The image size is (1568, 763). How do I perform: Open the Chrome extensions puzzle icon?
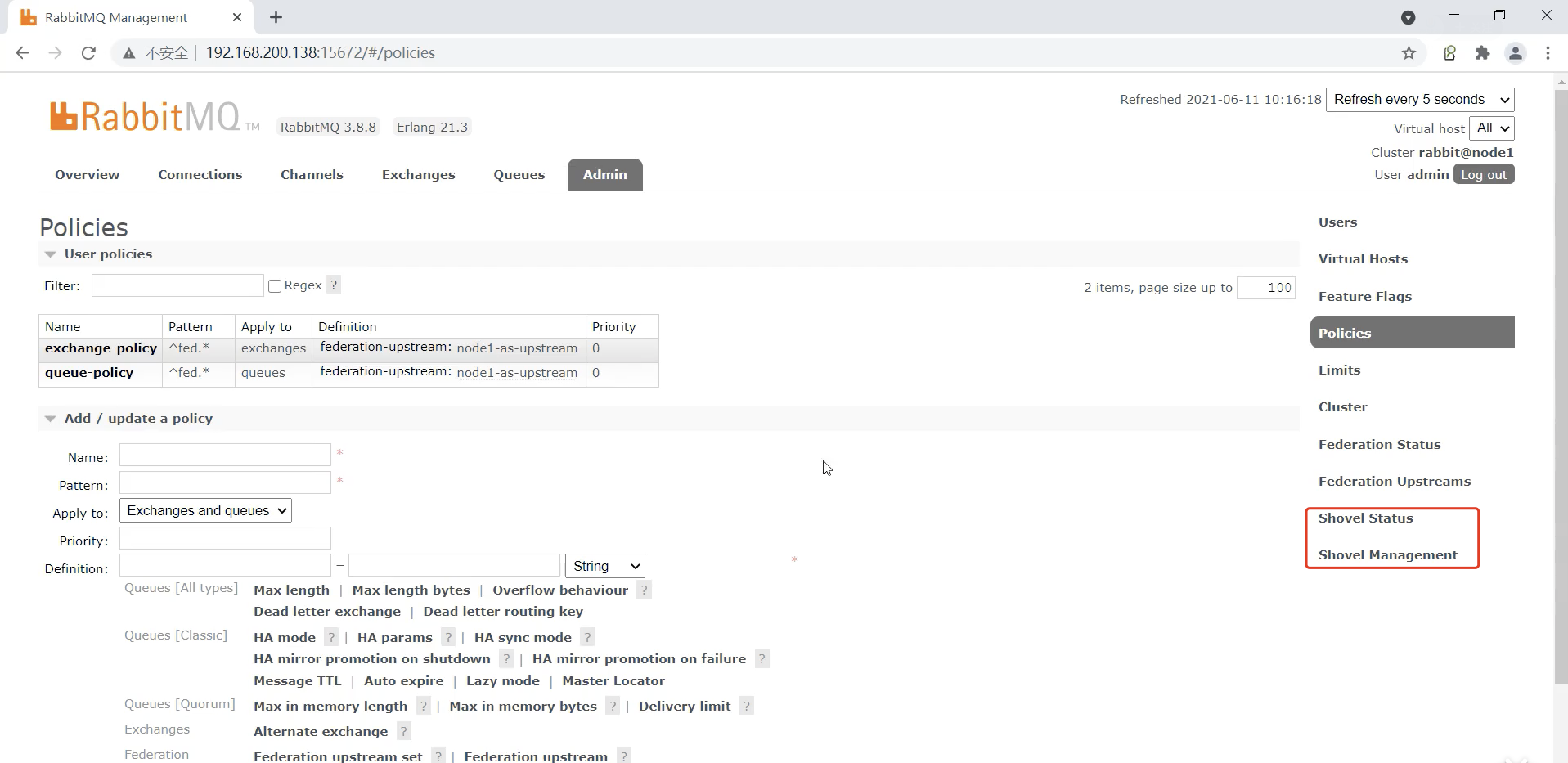tap(1482, 53)
